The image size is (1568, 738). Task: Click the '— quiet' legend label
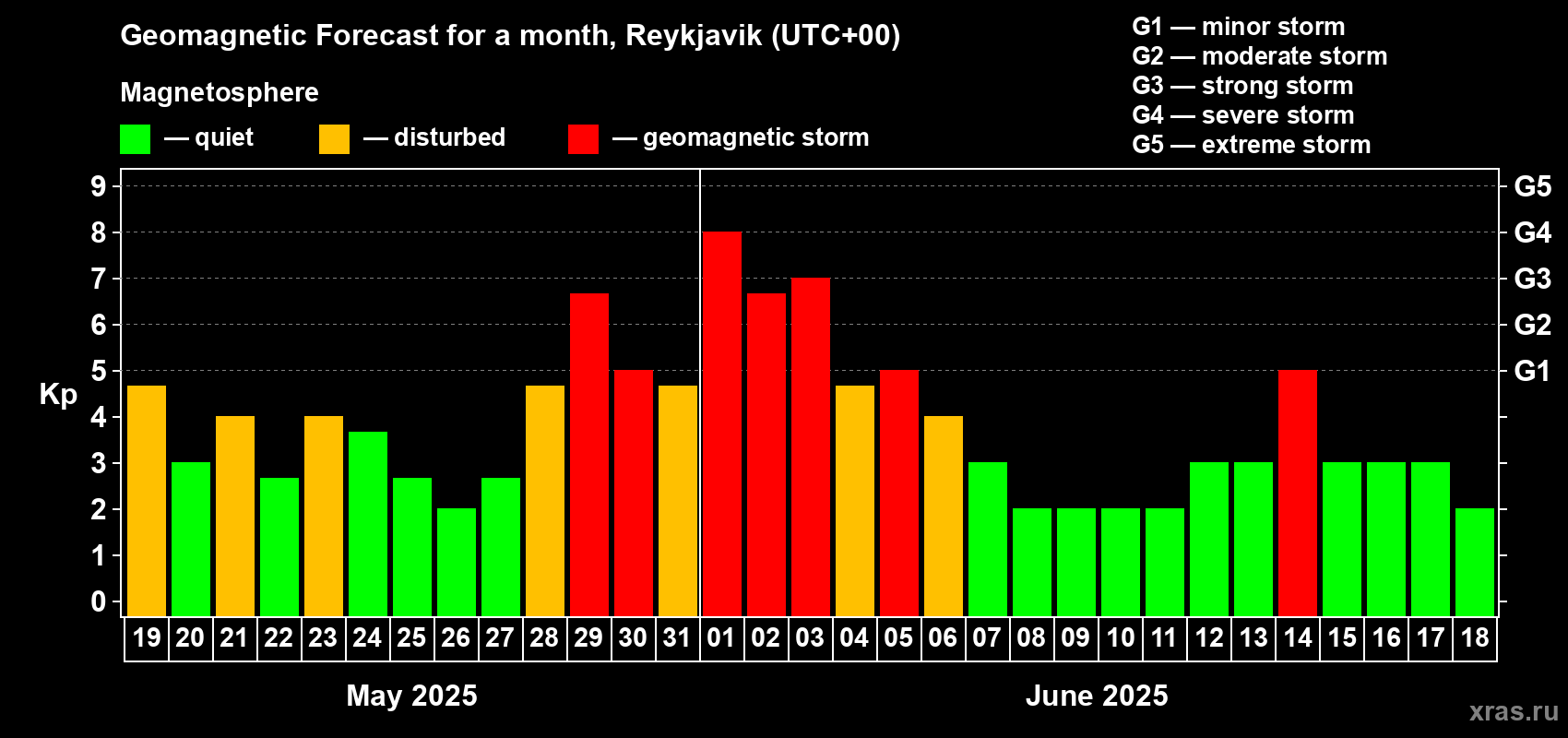(209, 137)
